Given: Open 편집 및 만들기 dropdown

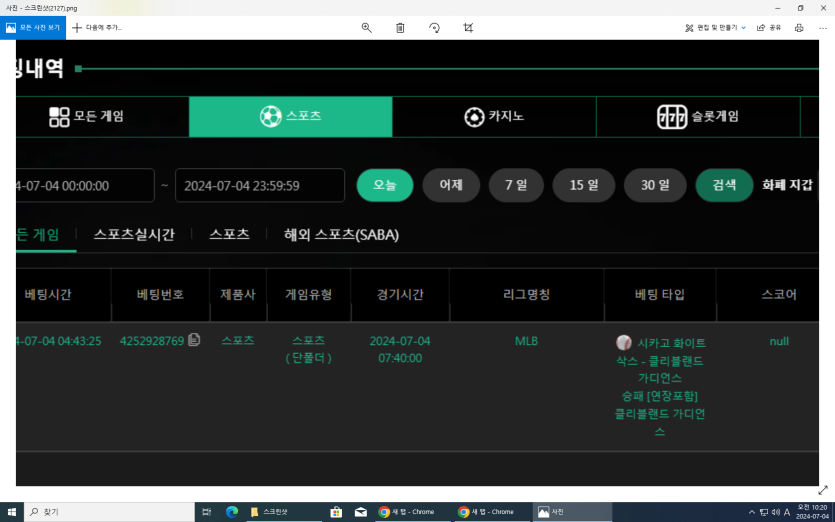Looking at the screenshot, I should (715, 28).
